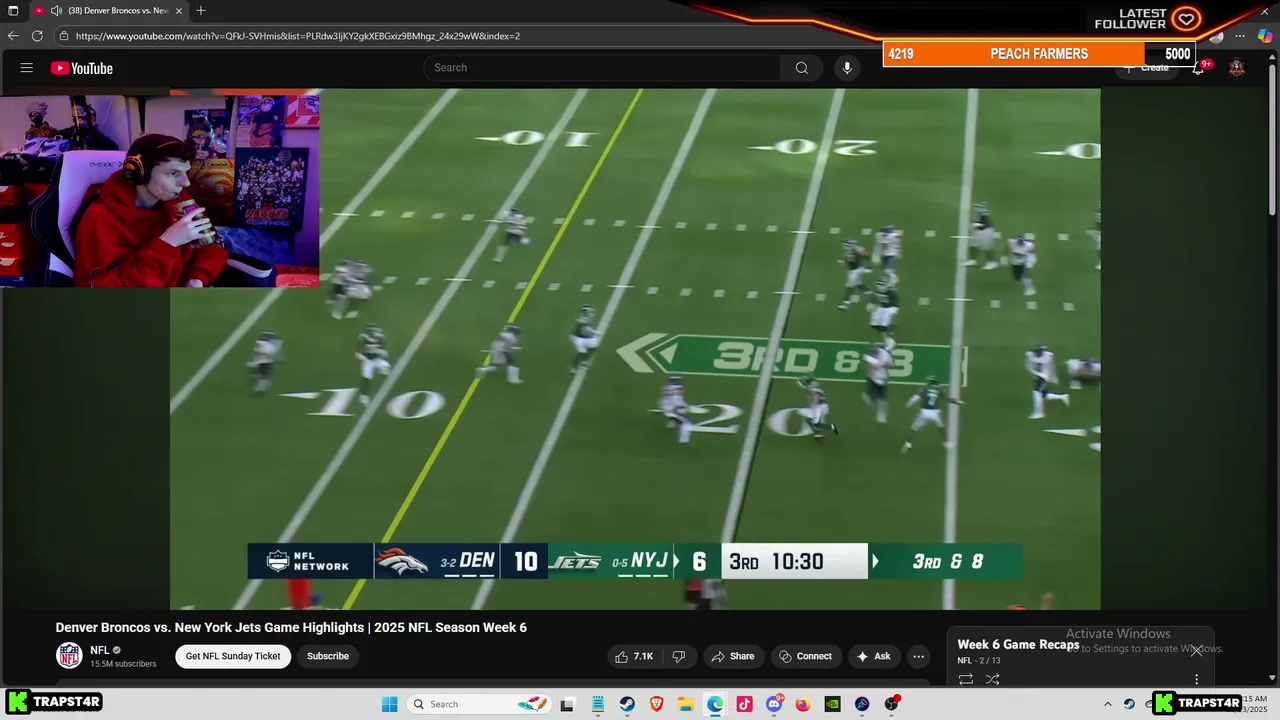Subscribe to the NFL channel

click(328, 656)
